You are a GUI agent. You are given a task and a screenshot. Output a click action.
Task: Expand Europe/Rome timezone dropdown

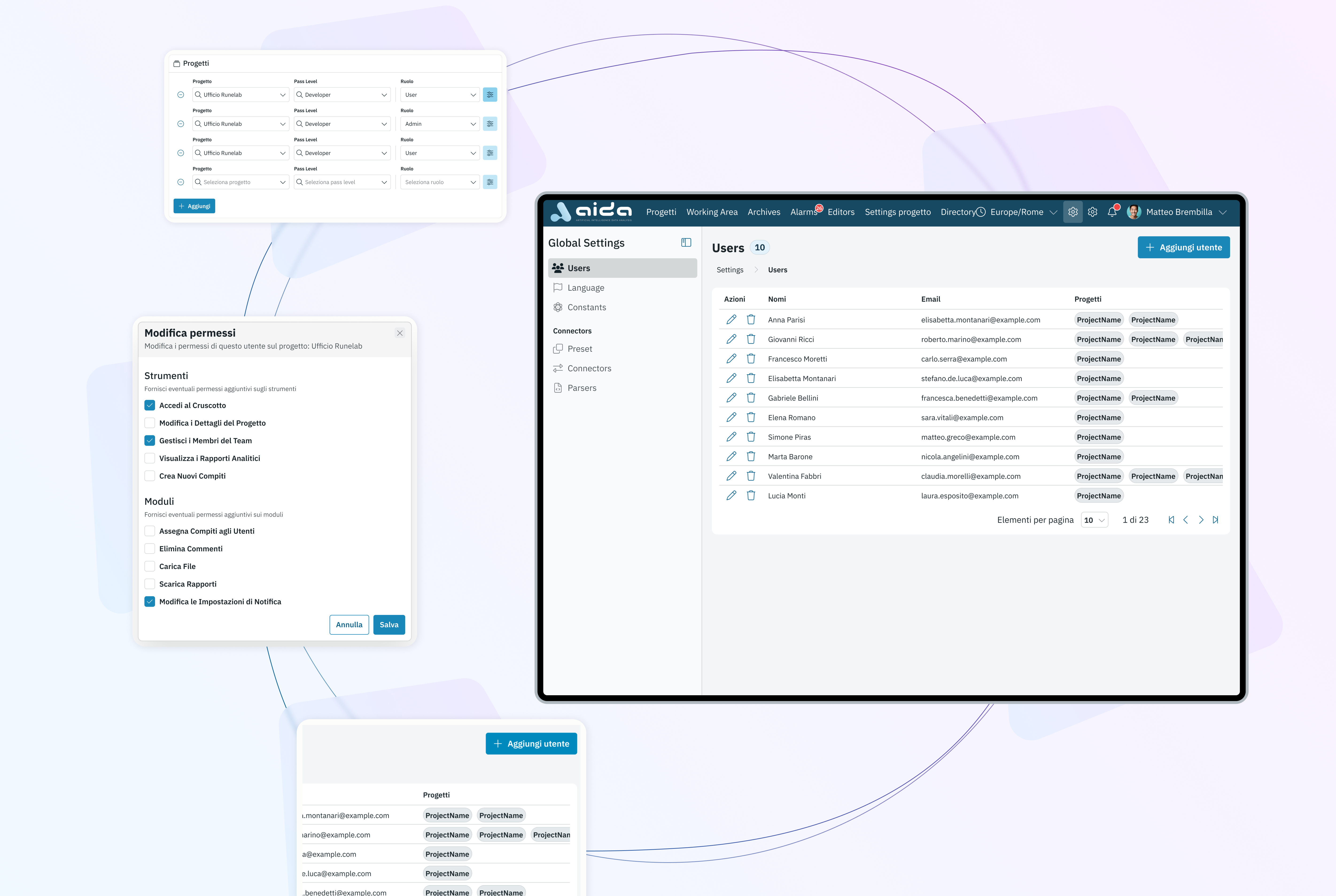[1053, 212]
